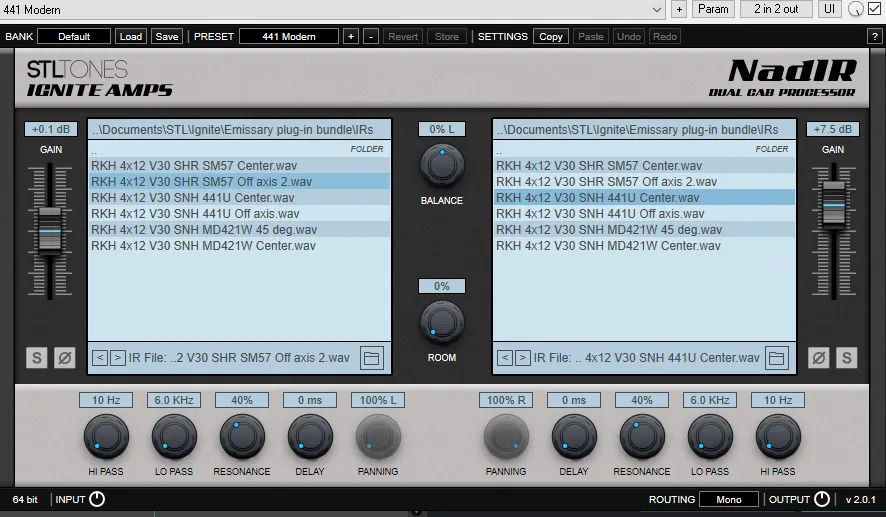Click the right PANNING knob

506,437
